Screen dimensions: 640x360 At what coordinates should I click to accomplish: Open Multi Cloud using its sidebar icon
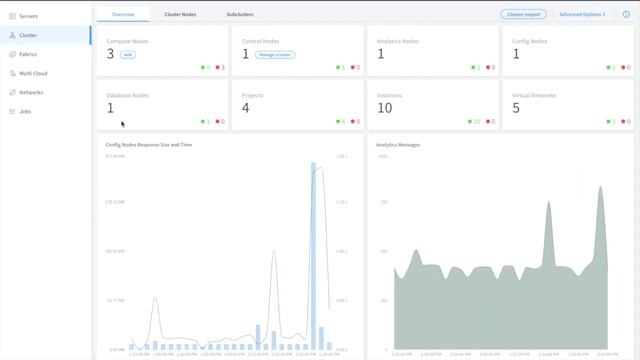12,73
